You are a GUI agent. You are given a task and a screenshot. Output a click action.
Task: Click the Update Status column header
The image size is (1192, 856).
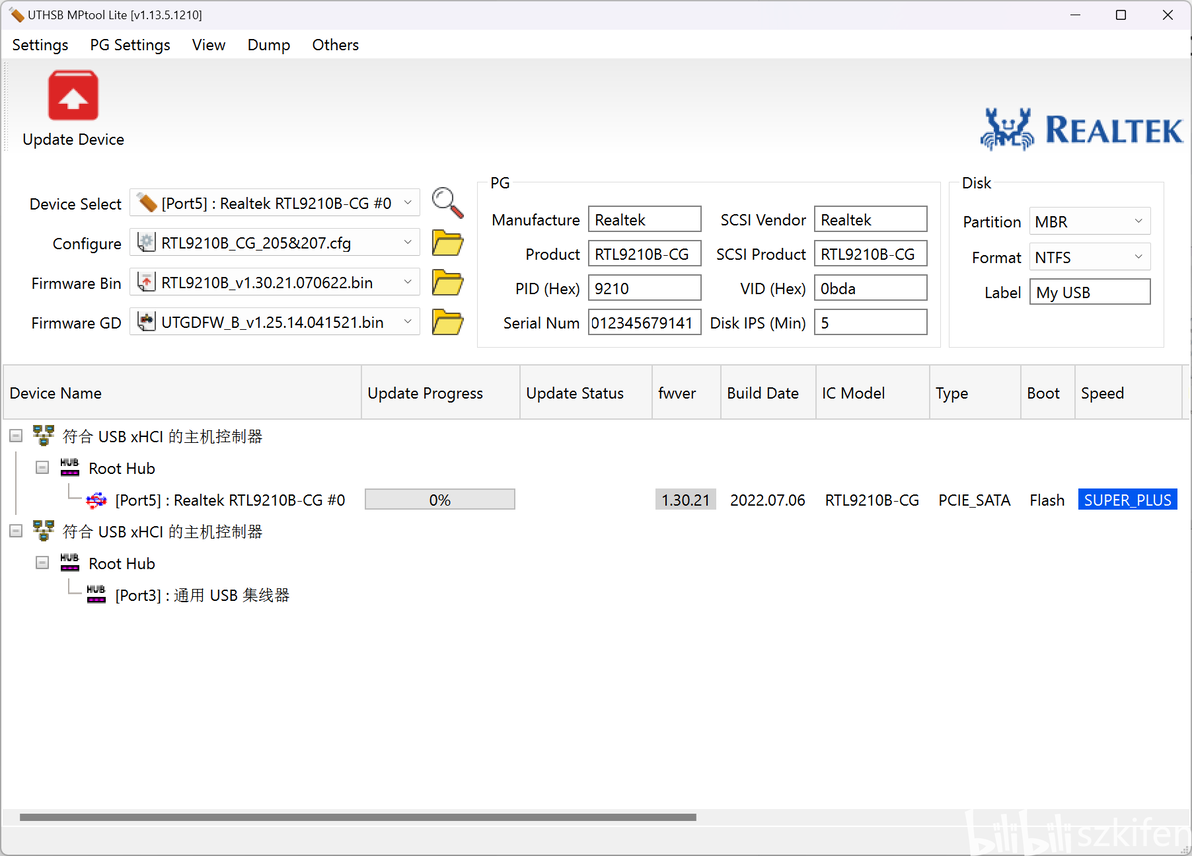pos(586,393)
